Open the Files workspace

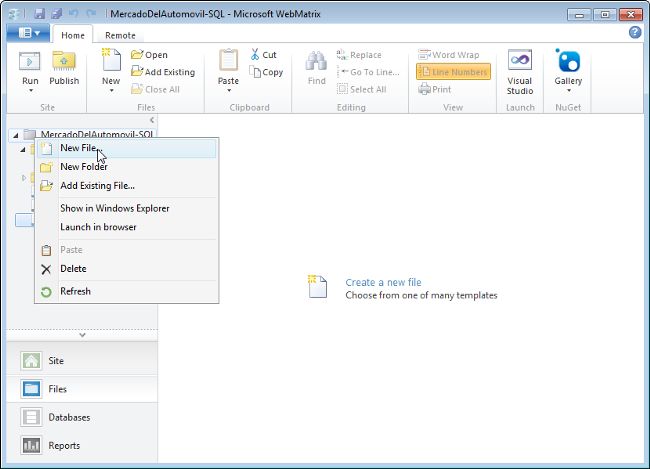[82, 389]
